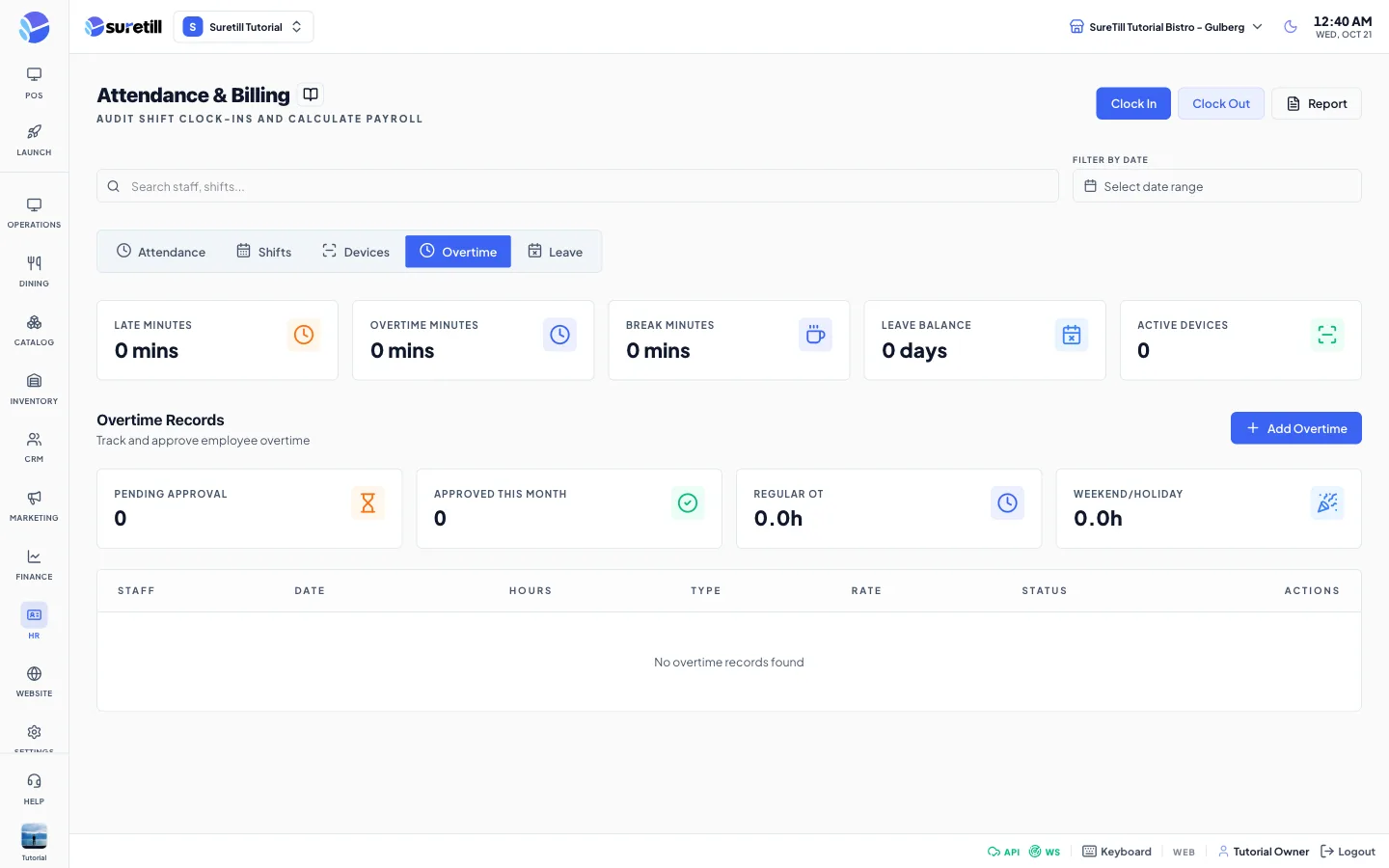1389x868 pixels.
Task: Toggle dark mode with the moon icon
Action: pos(1291,27)
